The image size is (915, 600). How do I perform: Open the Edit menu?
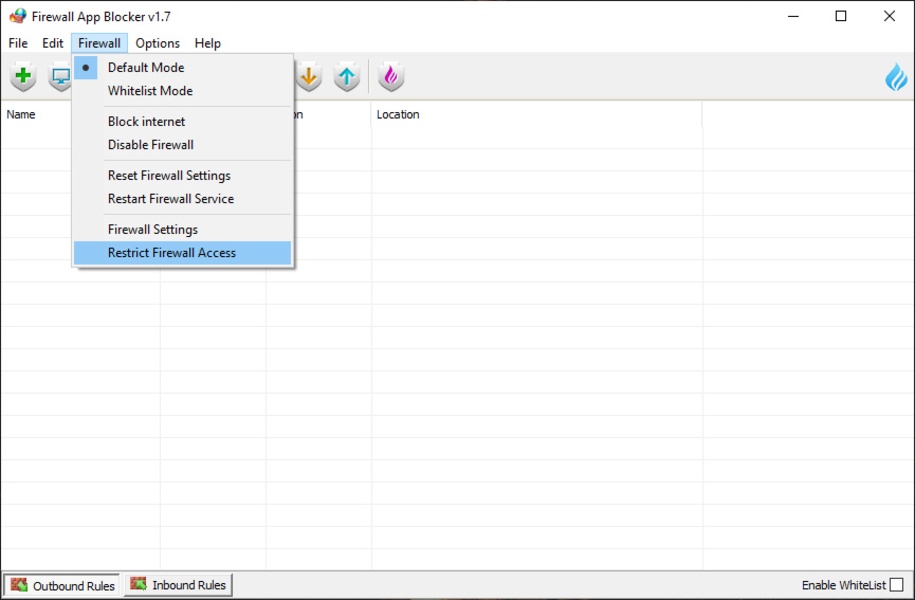[x=53, y=43]
